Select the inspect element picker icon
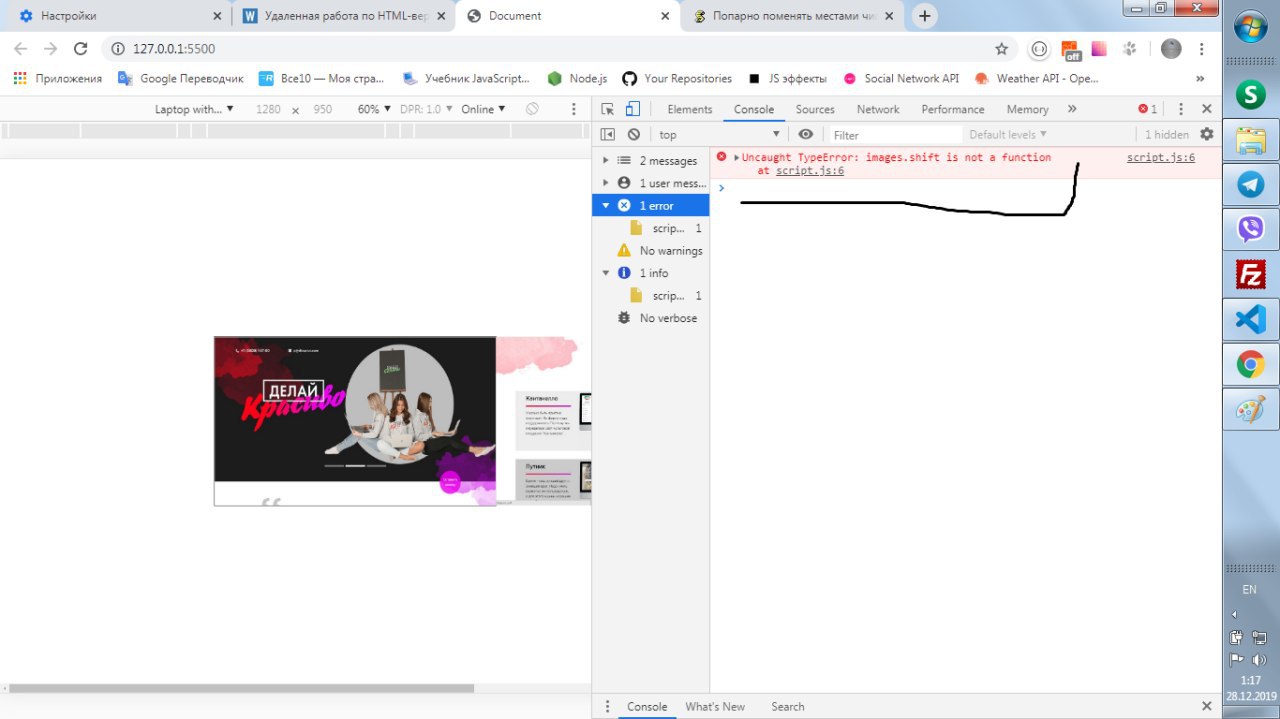The height and width of the screenshot is (719, 1280). coord(607,109)
